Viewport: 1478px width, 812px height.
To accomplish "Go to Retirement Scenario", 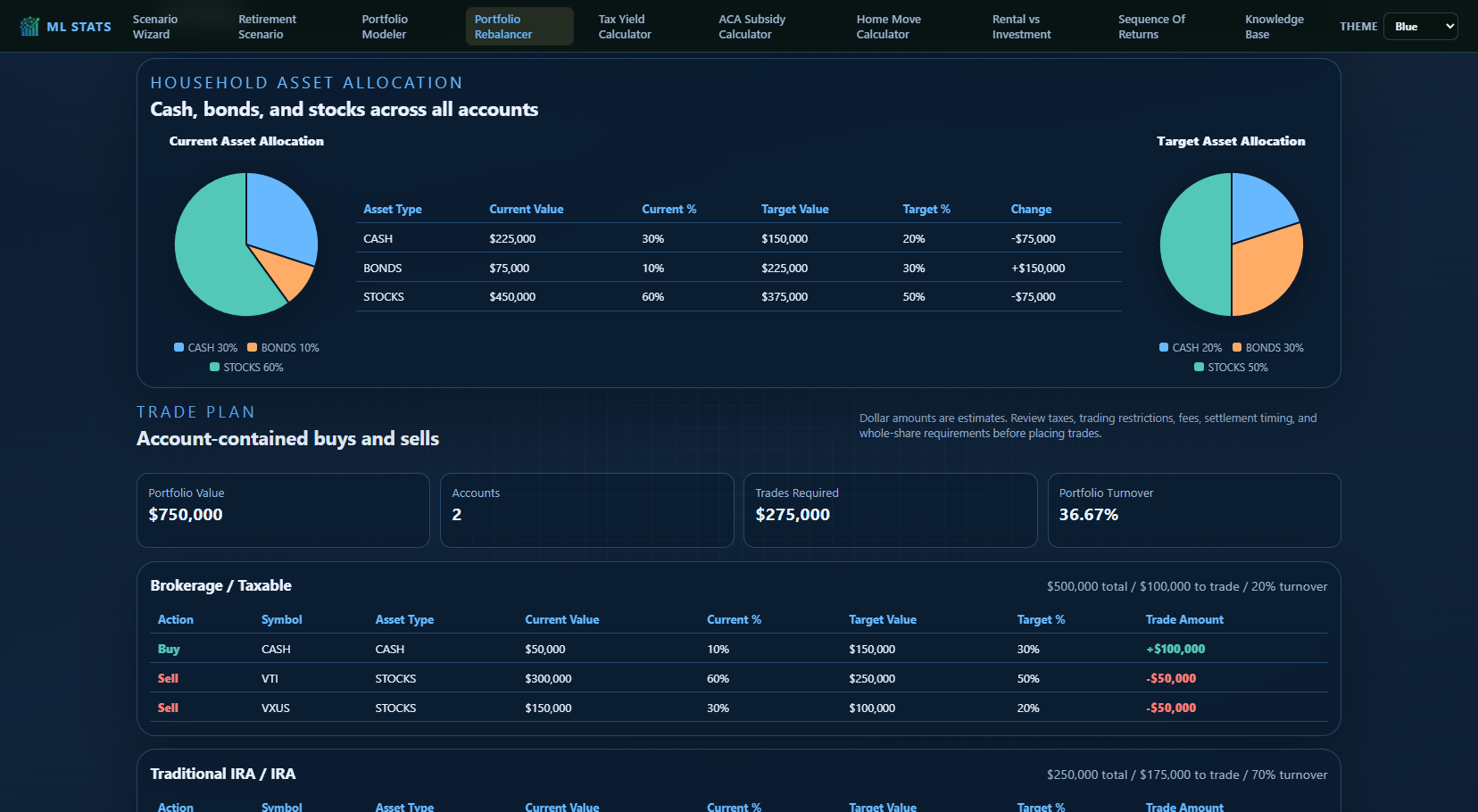I will [x=267, y=27].
